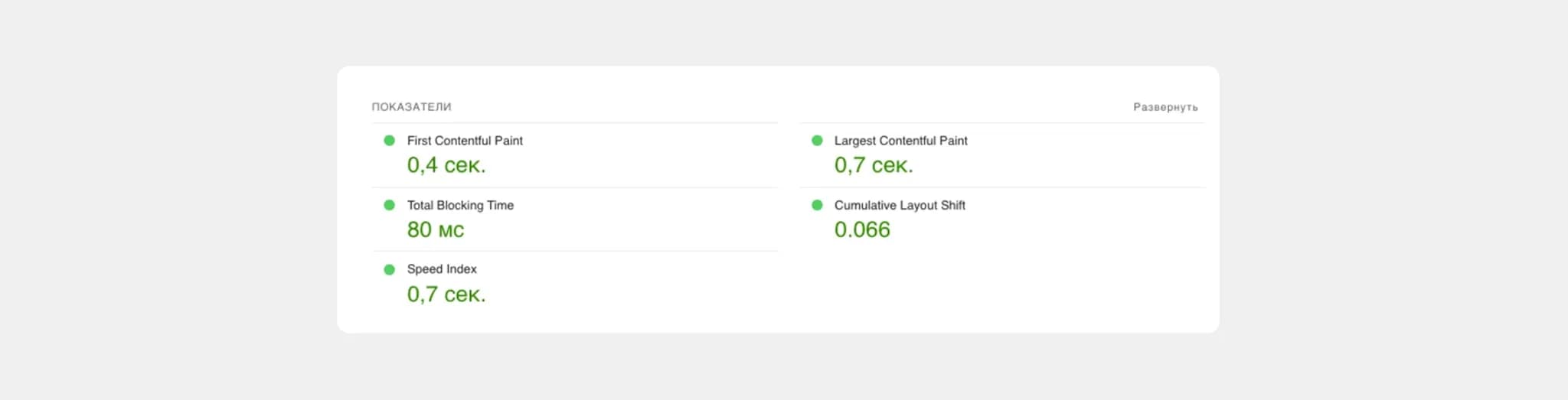1568x400 pixels.
Task: Click the green dot beside Cumulative Layout Shift
Action: [x=817, y=205]
